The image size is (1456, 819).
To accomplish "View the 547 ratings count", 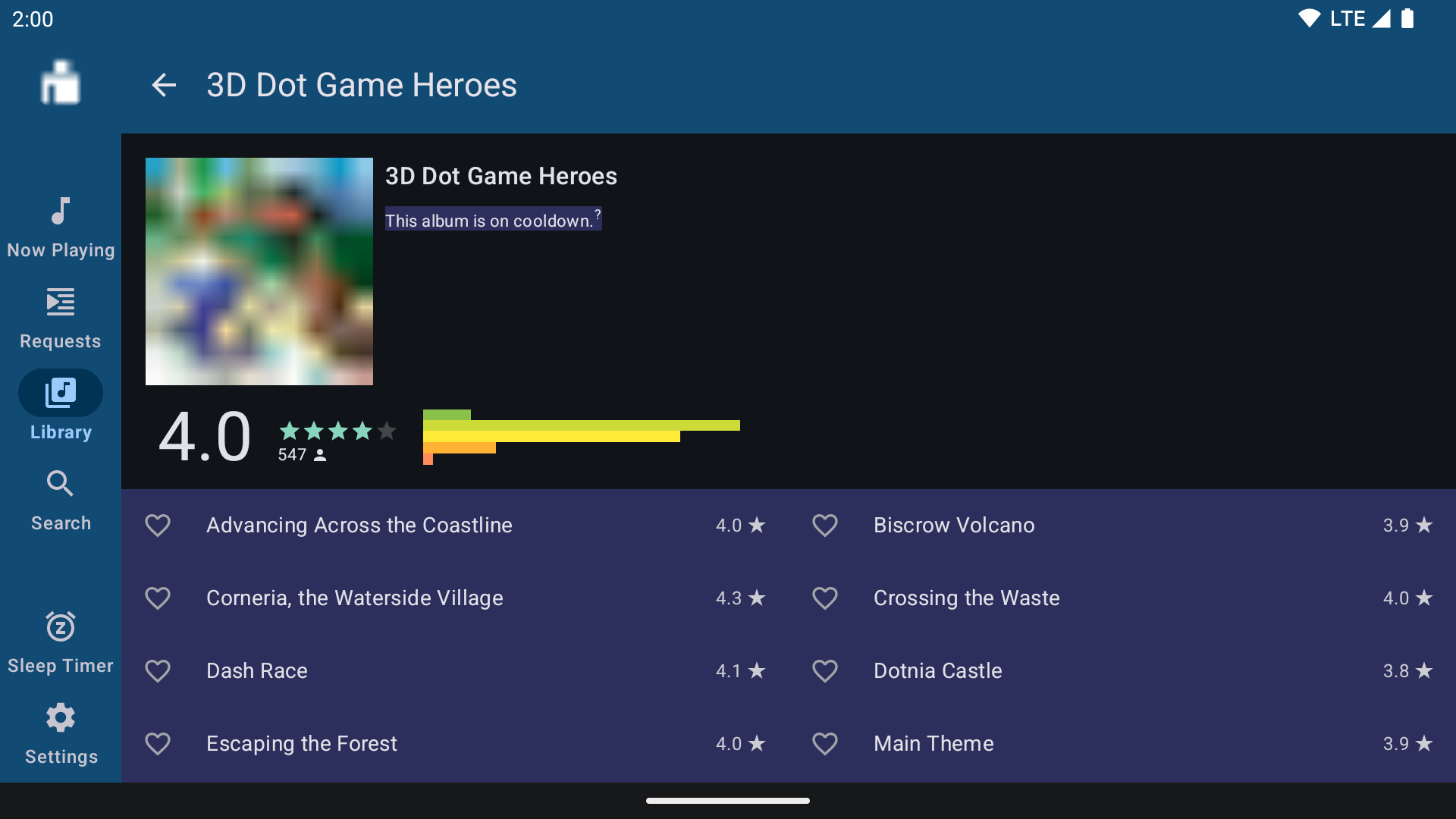I will (x=302, y=454).
